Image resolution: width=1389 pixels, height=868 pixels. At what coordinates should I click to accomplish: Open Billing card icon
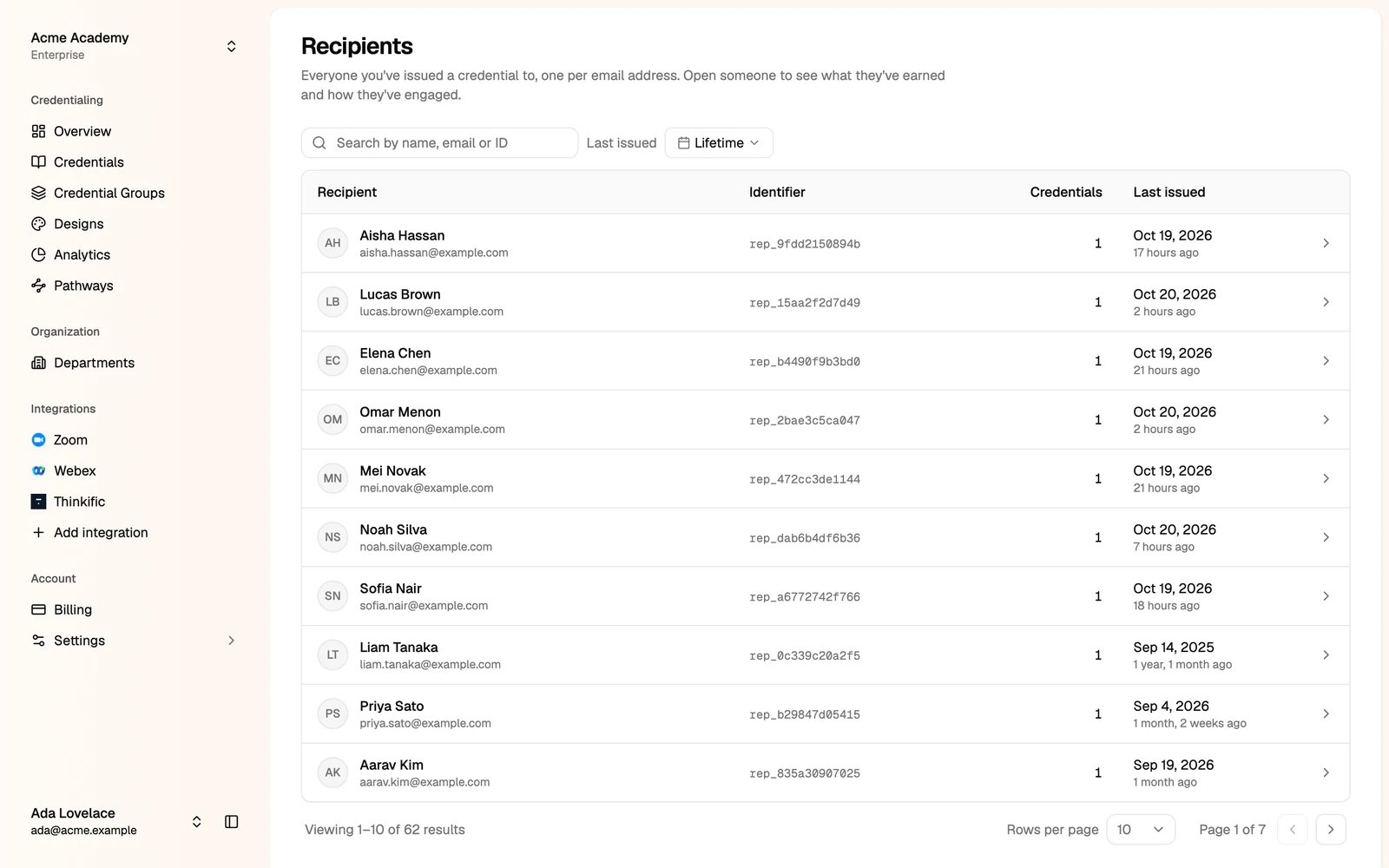pyautogui.click(x=38, y=609)
